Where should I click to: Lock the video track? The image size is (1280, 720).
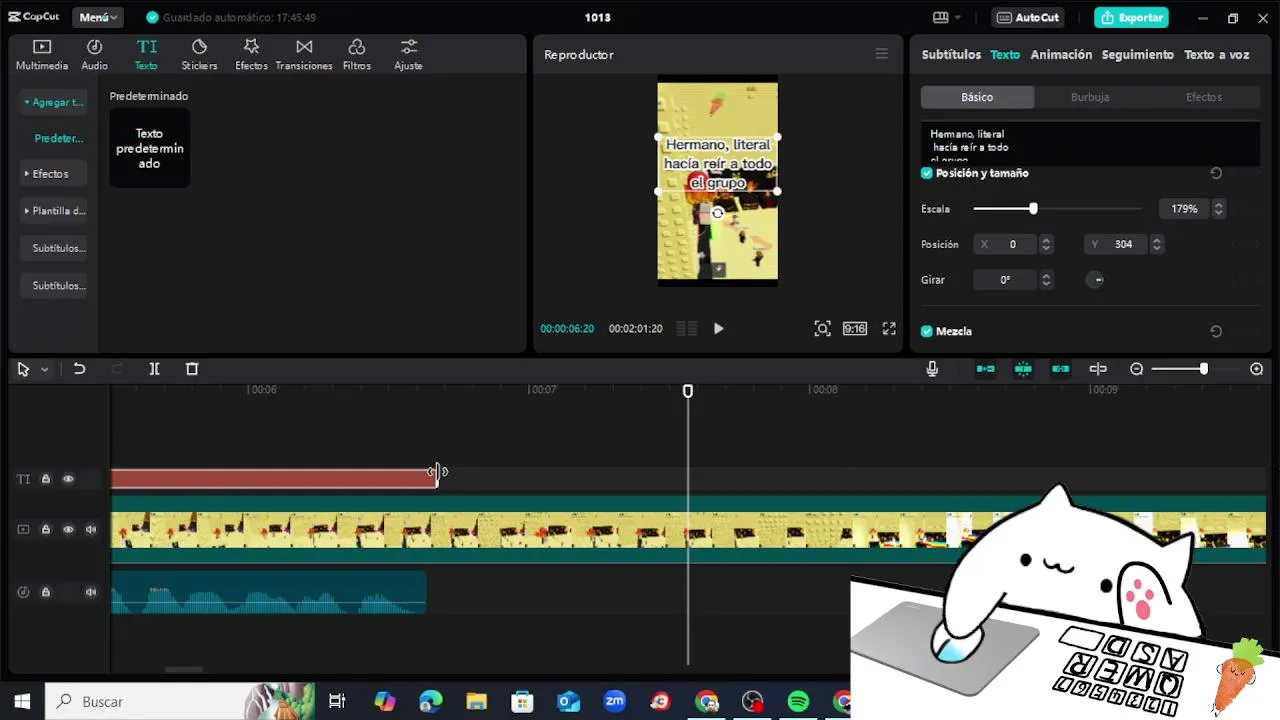pyautogui.click(x=46, y=529)
